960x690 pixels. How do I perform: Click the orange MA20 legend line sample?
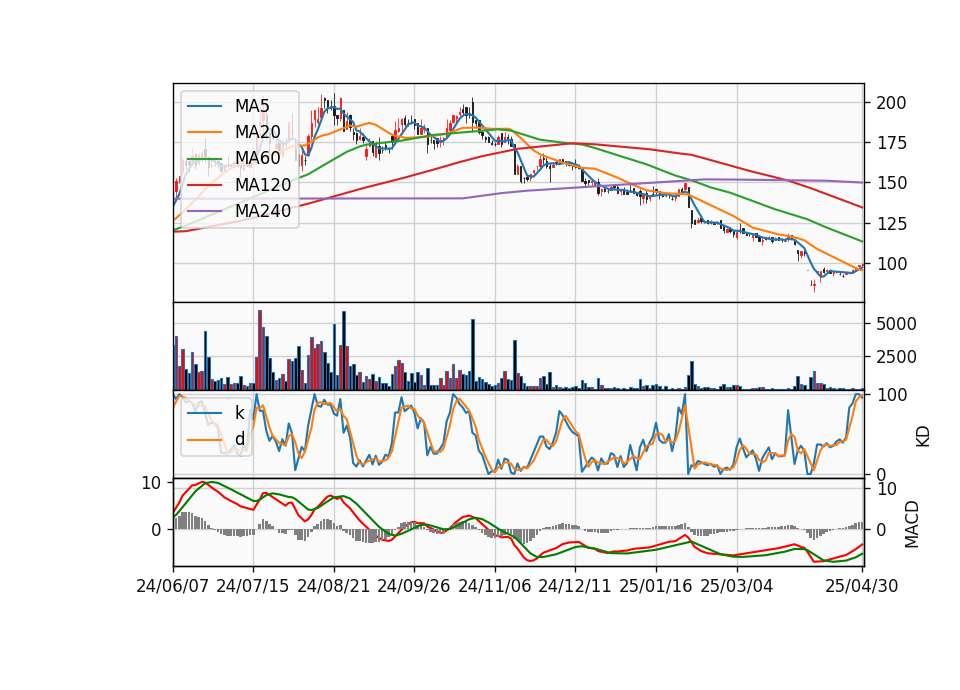tap(204, 132)
